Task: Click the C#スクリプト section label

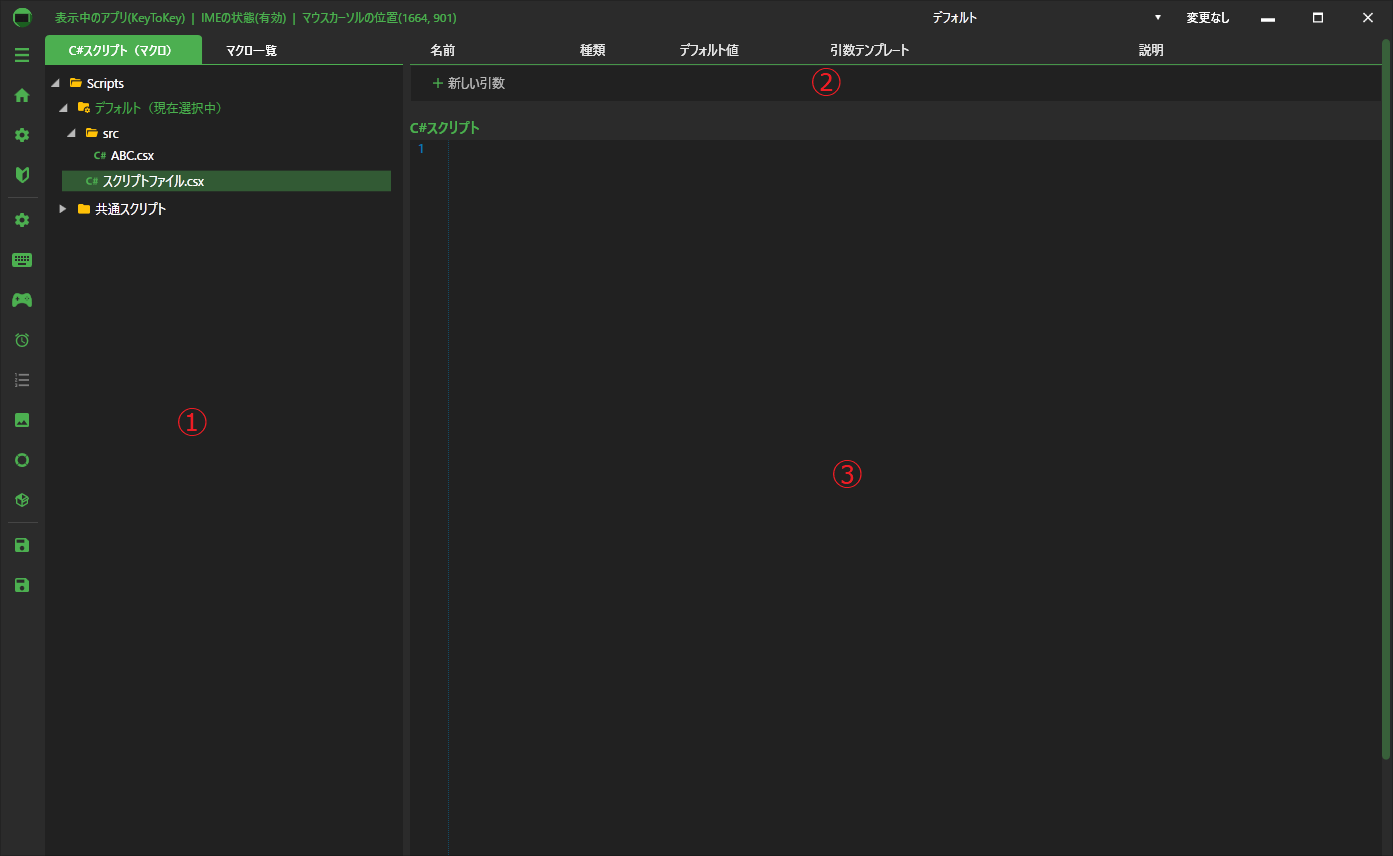Action: [x=445, y=128]
